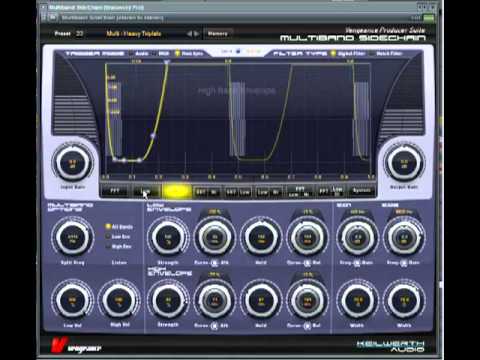Listen to the Low Band only
480x360 pixels.
click(118, 237)
